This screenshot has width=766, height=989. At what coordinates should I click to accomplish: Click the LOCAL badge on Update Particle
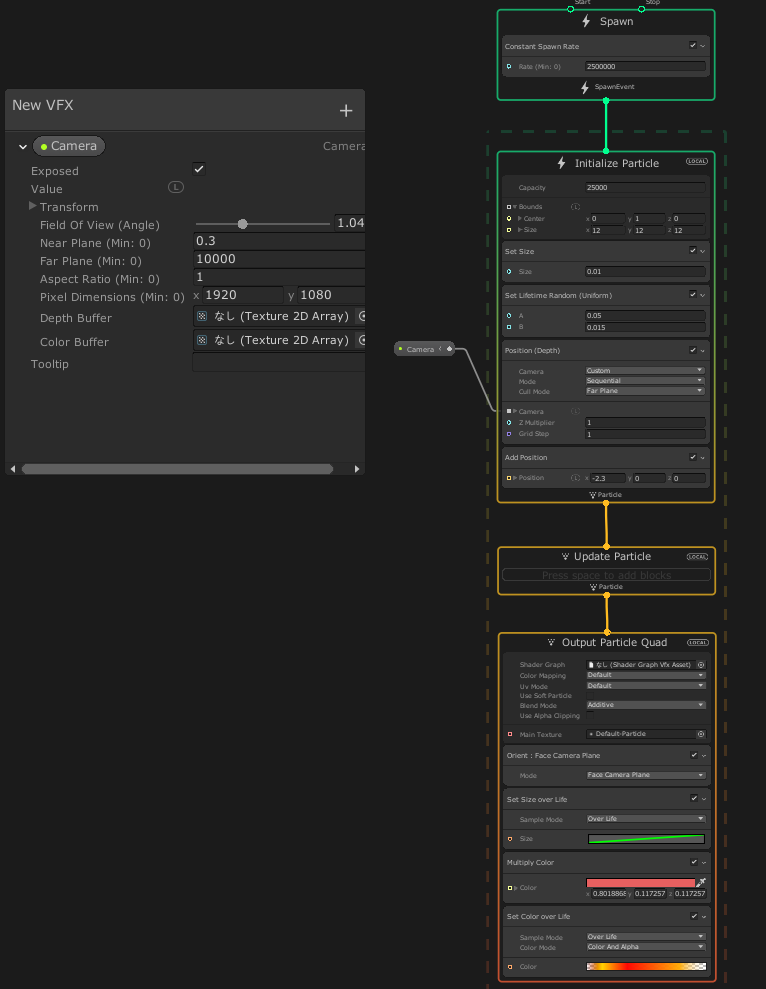697,557
